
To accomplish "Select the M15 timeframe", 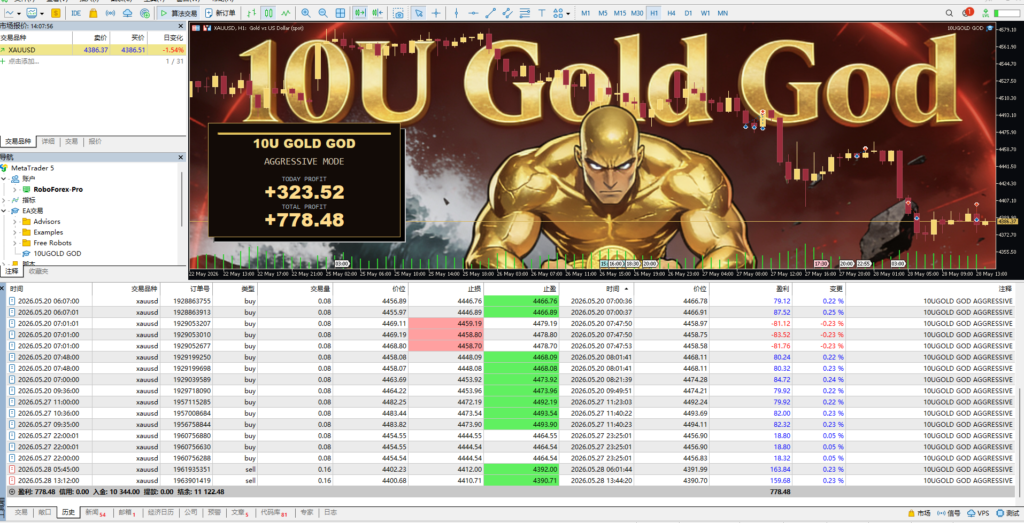I will point(619,13).
